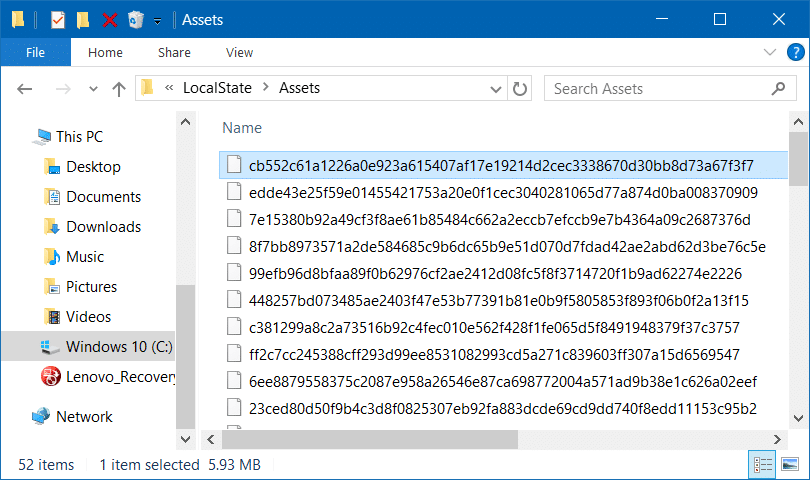Click the folder icon in address bar

coord(147,88)
